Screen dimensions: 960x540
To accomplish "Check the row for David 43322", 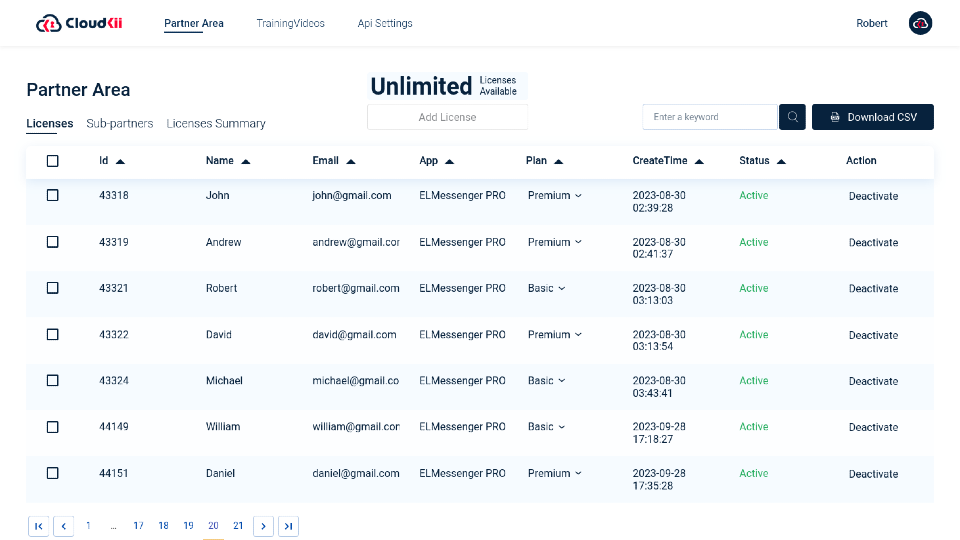I will point(53,334).
